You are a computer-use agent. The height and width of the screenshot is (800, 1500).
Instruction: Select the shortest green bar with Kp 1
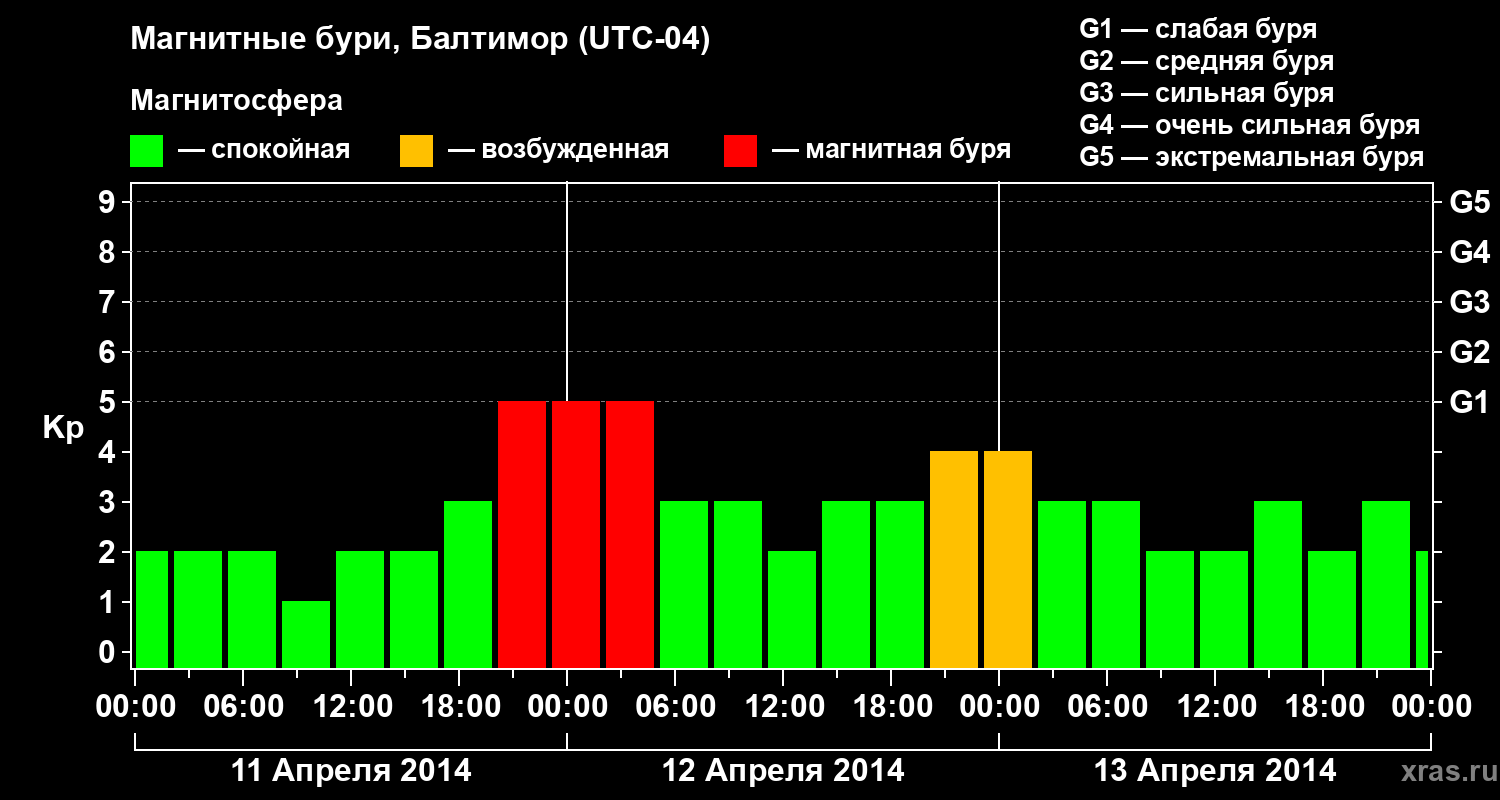point(306,635)
